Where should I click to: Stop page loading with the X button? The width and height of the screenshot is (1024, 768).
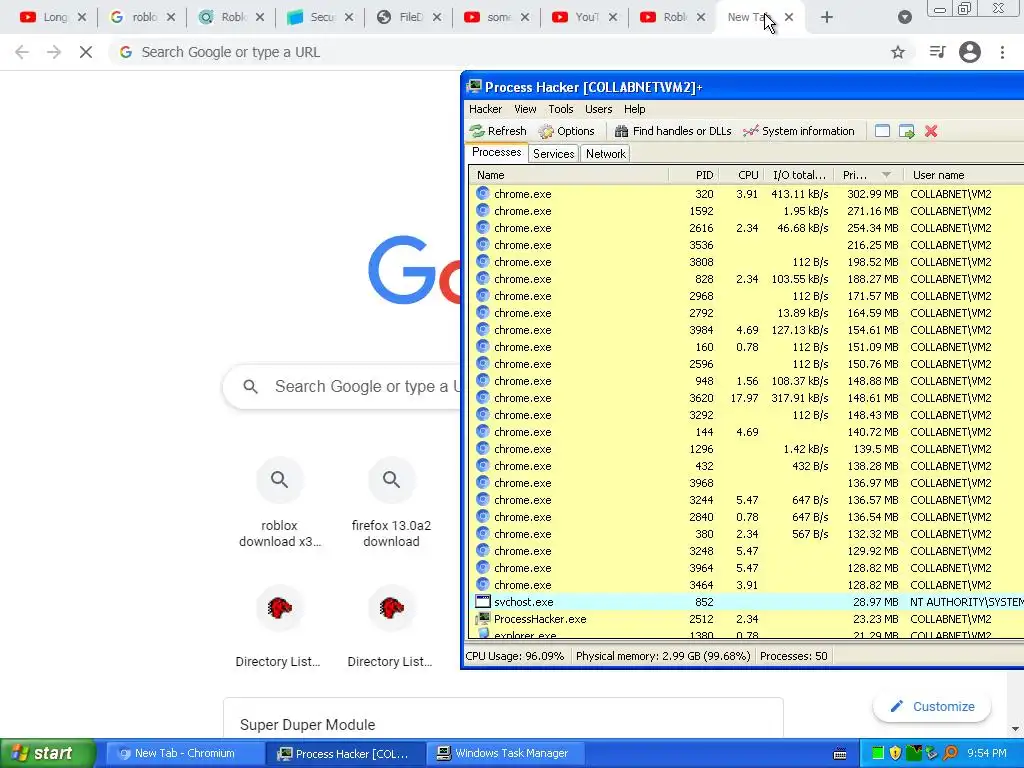[86, 52]
